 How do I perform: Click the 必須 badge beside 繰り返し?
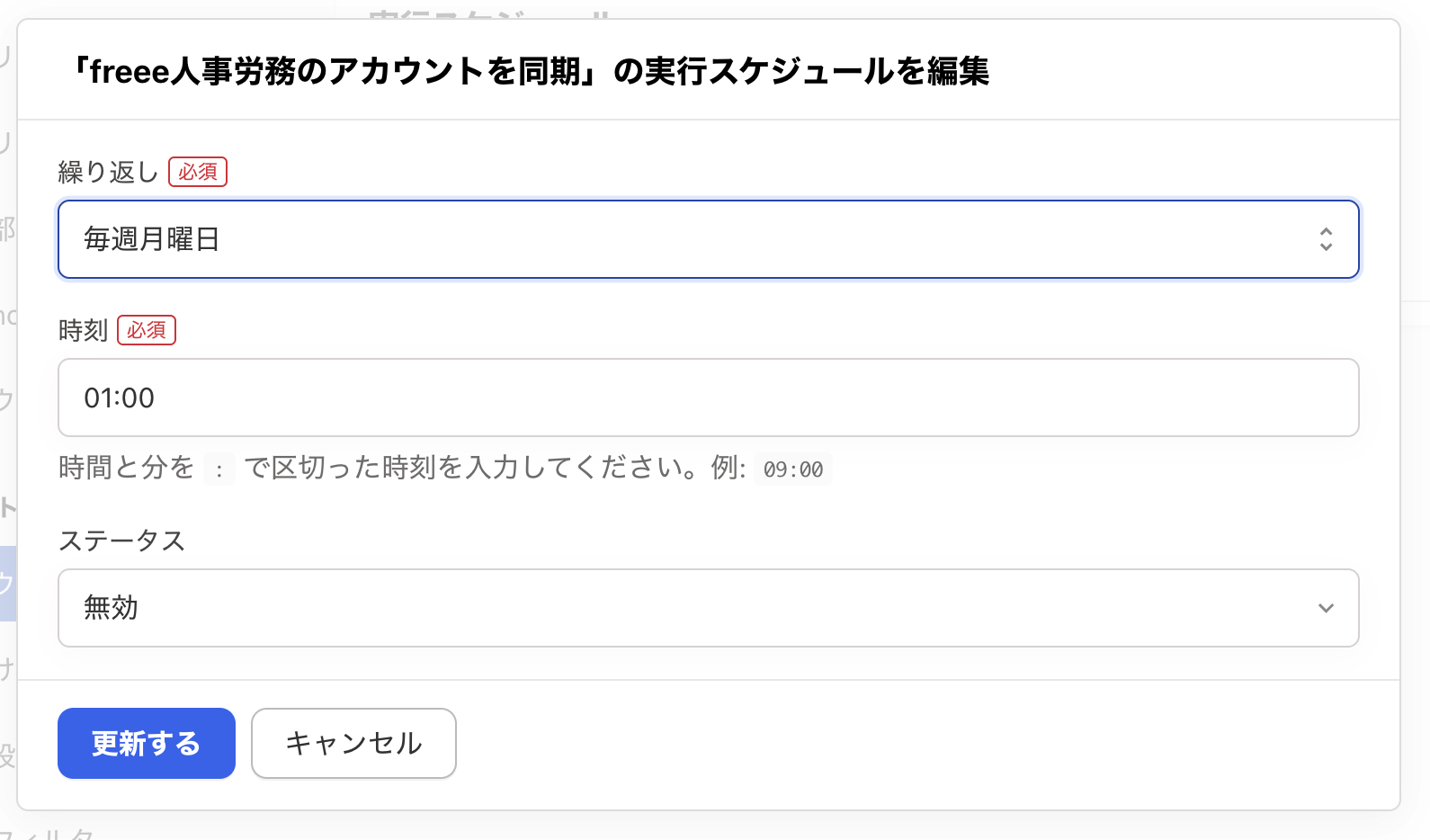198,172
